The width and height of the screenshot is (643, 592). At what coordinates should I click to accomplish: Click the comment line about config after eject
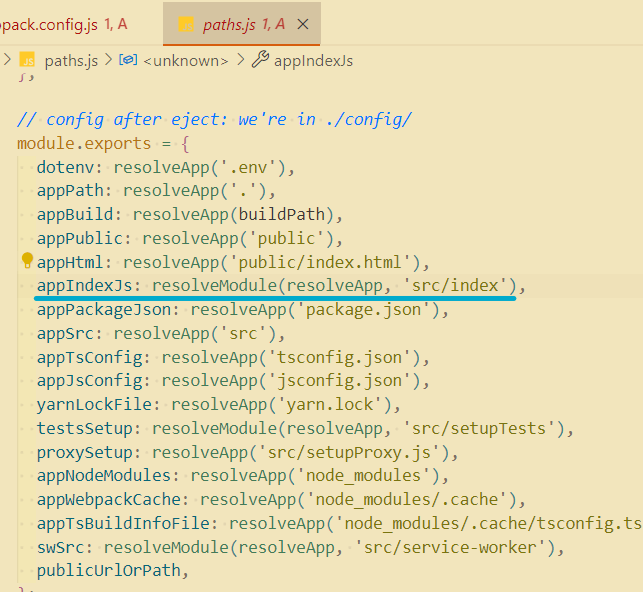point(214,120)
